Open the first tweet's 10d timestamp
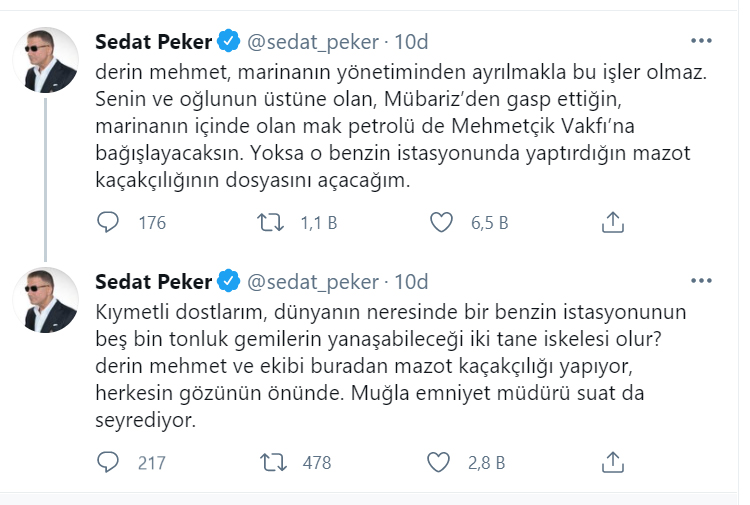750x505 pixels. (412, 42)
